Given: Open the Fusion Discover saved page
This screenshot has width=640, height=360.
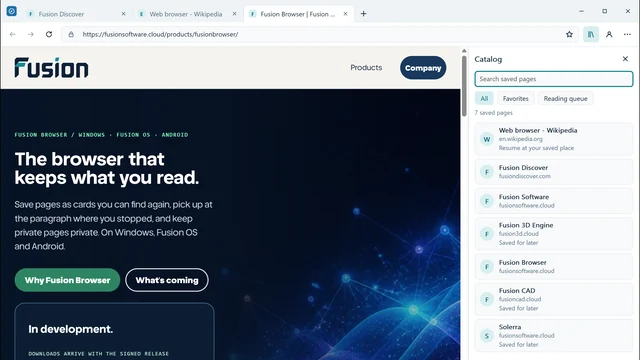Looking at the screenshot, I should click(553, 172).
